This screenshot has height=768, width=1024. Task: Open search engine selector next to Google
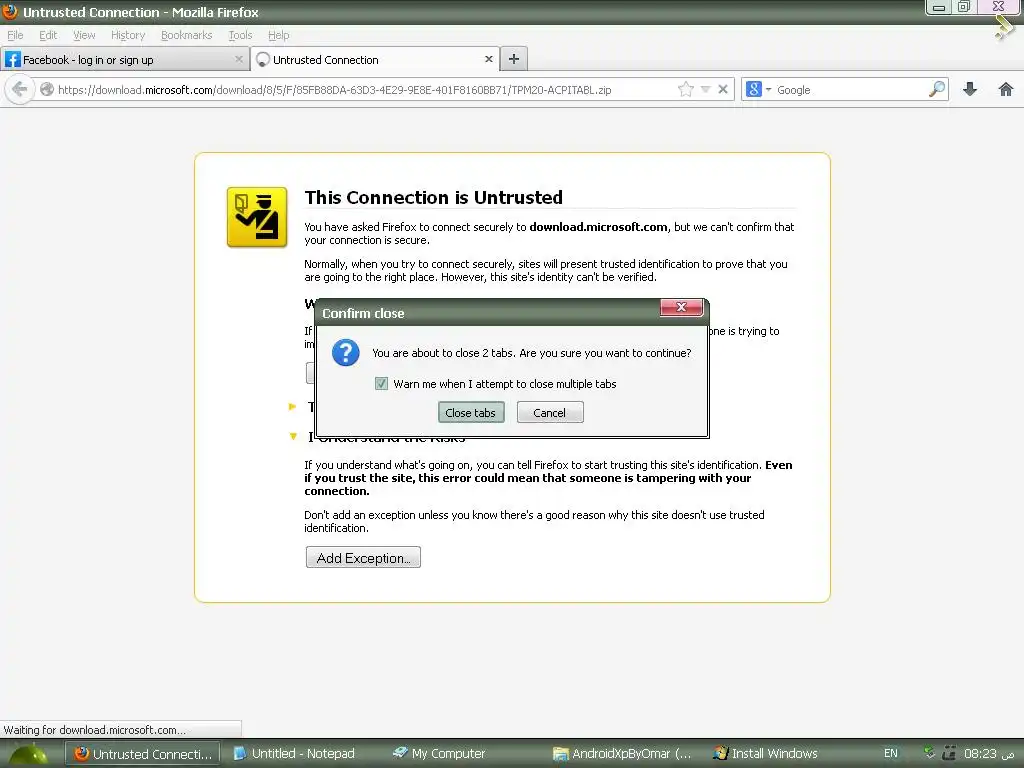click(x=758, y=89)
